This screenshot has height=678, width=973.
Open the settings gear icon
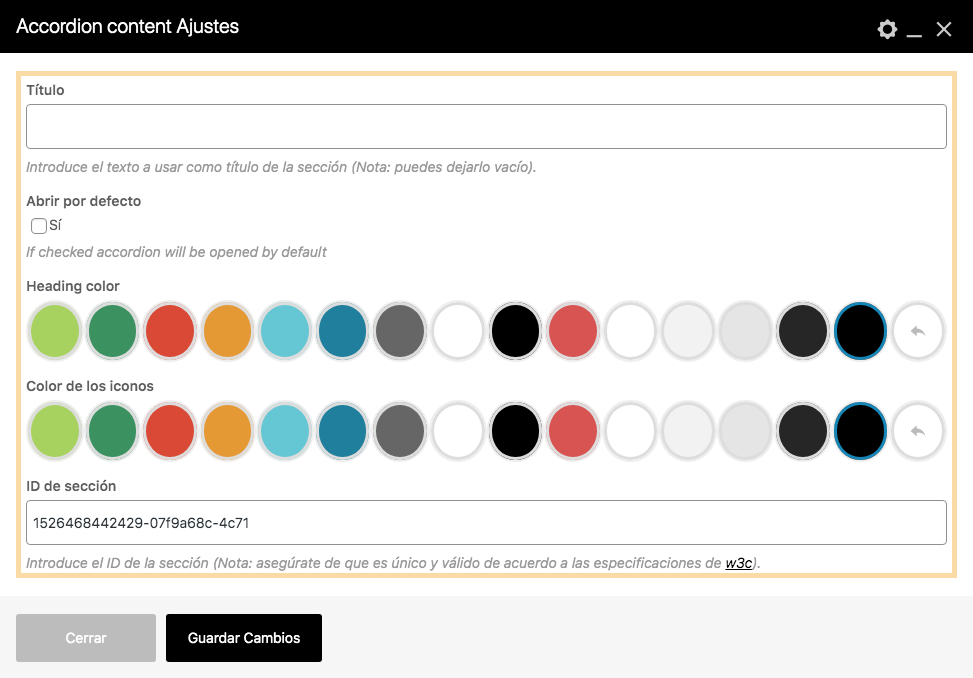(x=887, y=29)
